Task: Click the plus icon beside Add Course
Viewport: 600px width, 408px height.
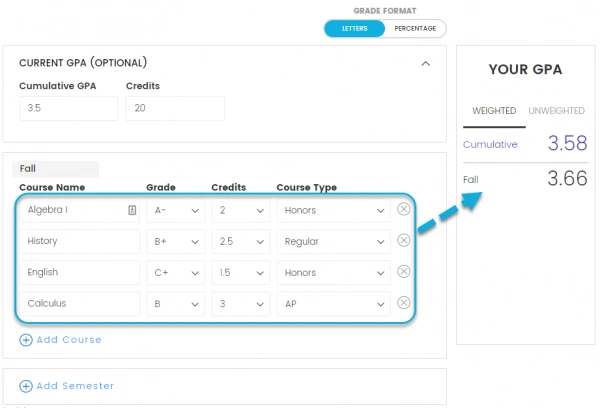Action: pos(26,340)
